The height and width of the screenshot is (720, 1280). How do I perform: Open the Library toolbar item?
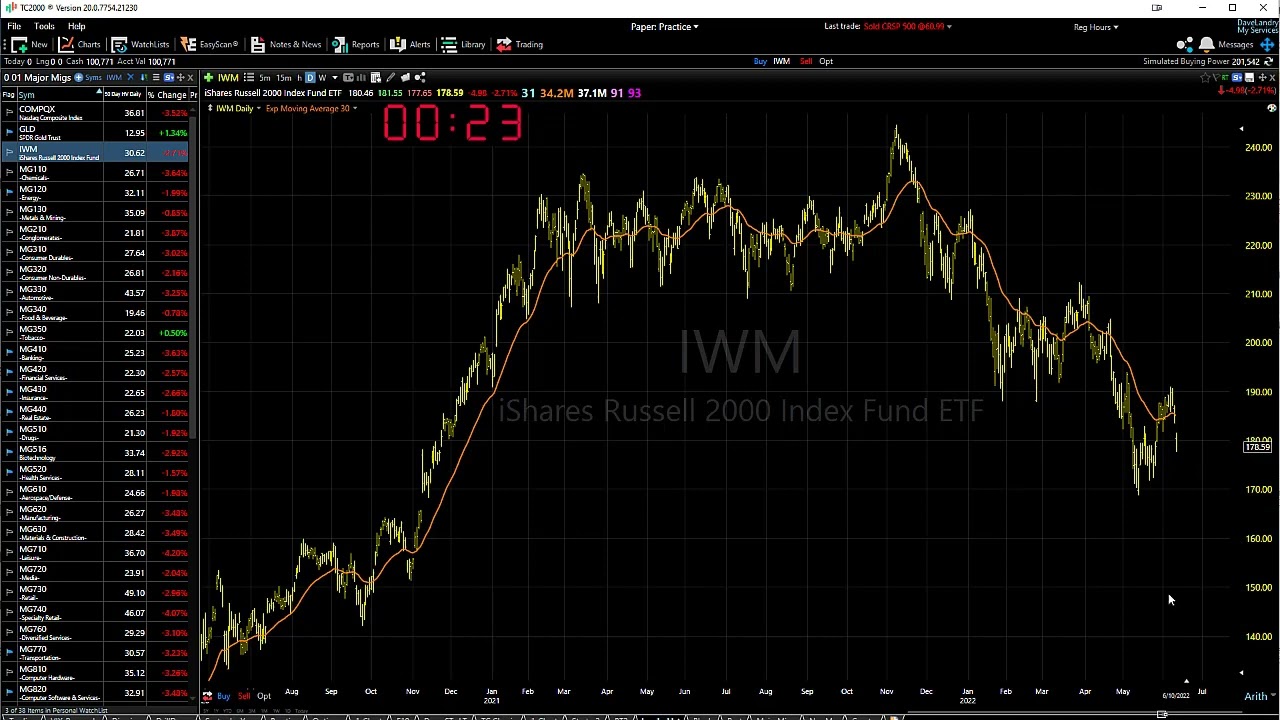[463, 44]
